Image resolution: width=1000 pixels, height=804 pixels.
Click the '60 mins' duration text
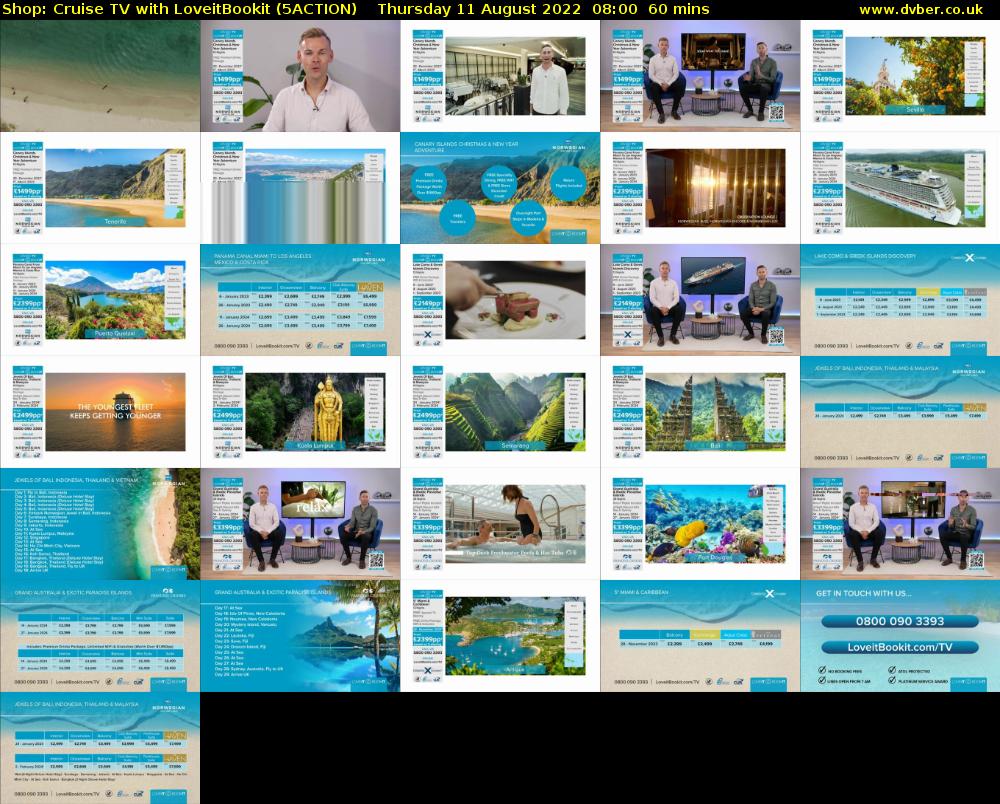pyautogui.click(x=679, y=10)
